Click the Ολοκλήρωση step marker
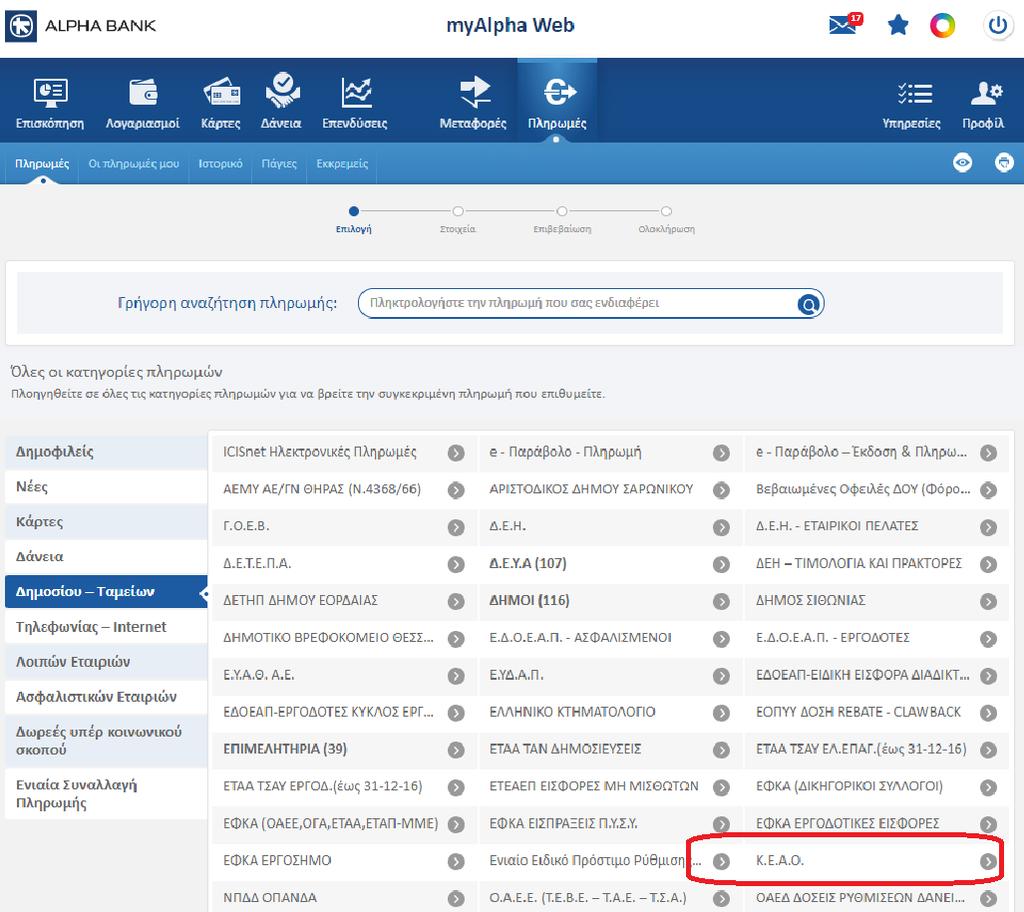This screenshot has height=912, width=1024. pos(666,211)
